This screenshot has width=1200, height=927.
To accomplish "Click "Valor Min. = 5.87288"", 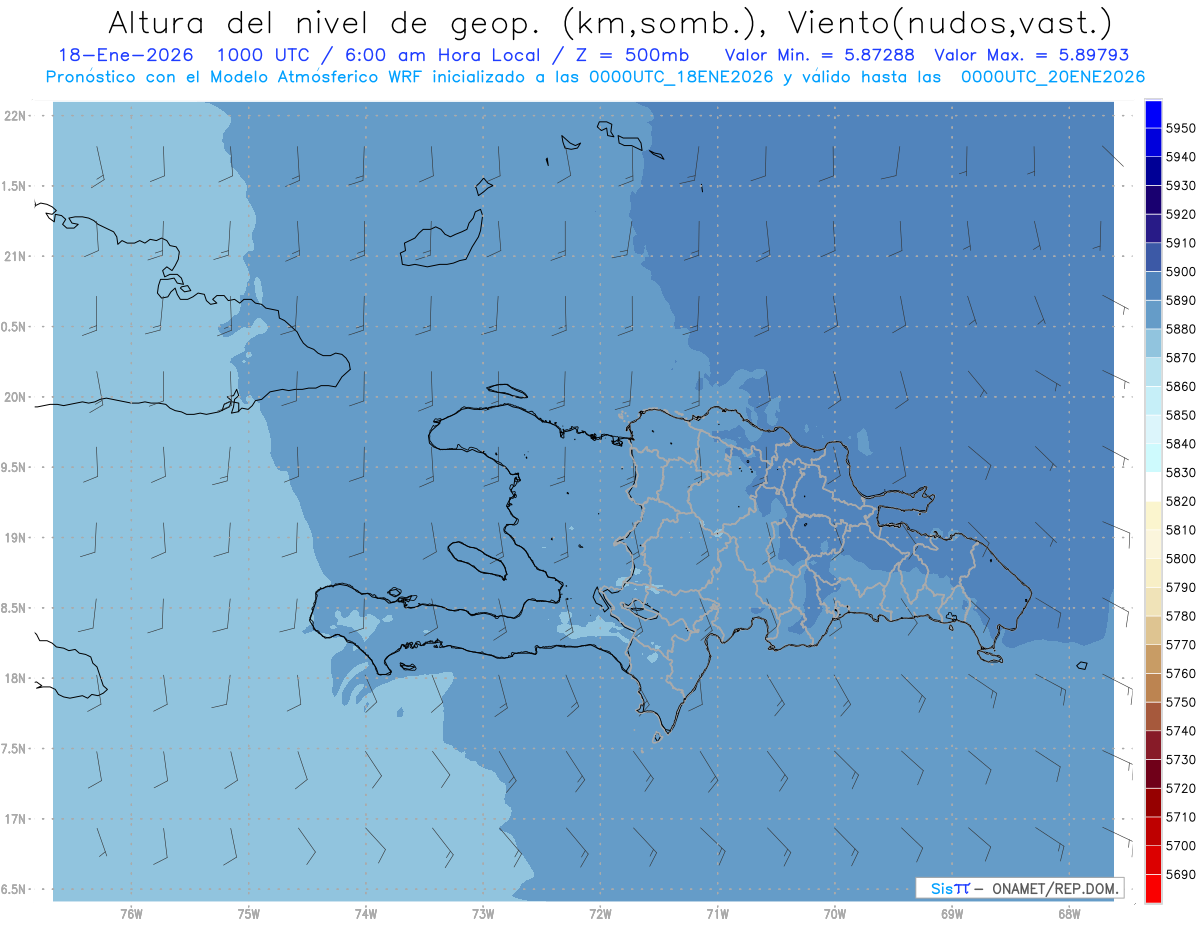I will pyautogui.click(x=820, y=56).
